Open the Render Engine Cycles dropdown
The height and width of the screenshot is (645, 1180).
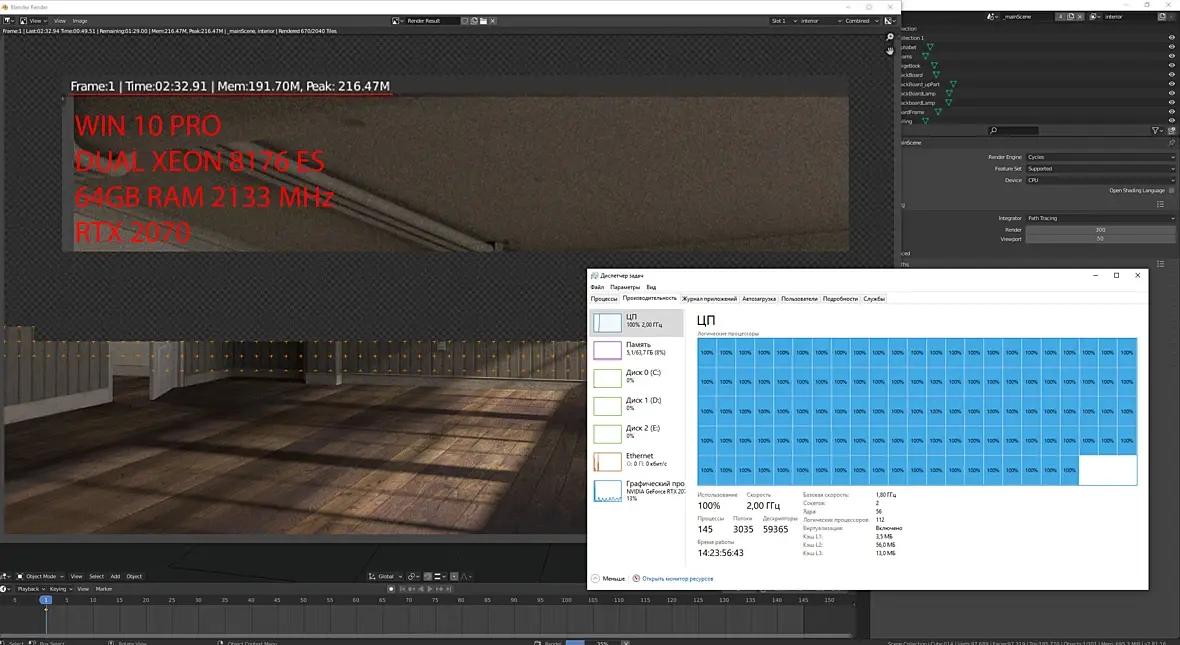[x=1100, y=157]
